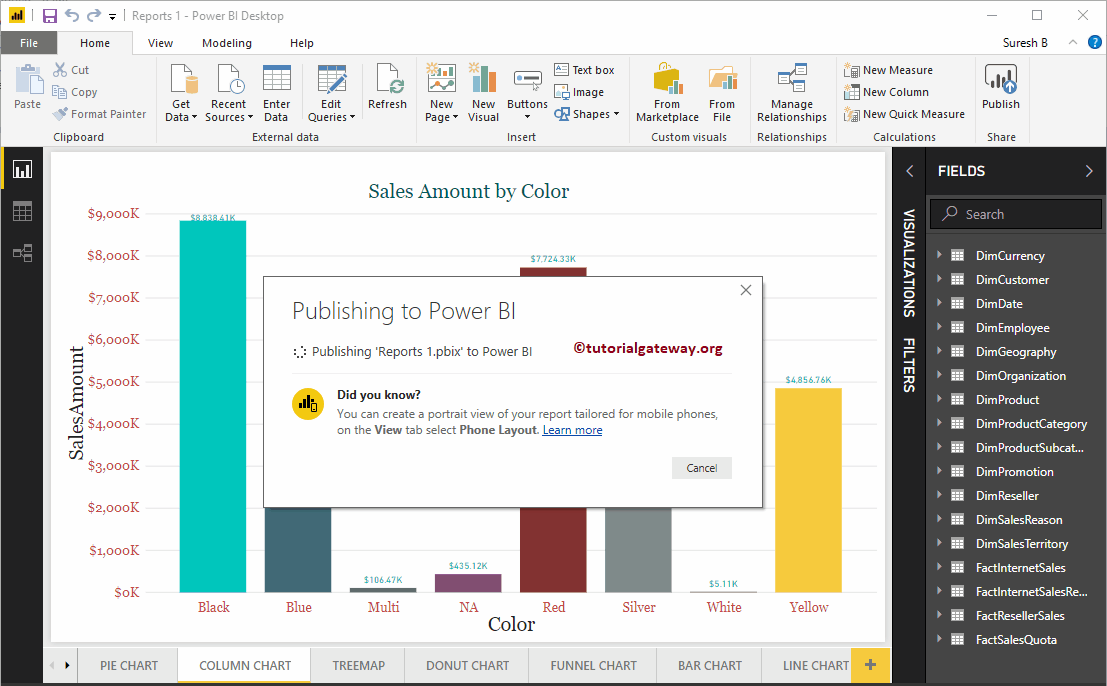The height and width of the screenshot is (686, 1107).
Task: Click Cut in Clipboard group
Action: pyautogui.click(x=71, y=70)
